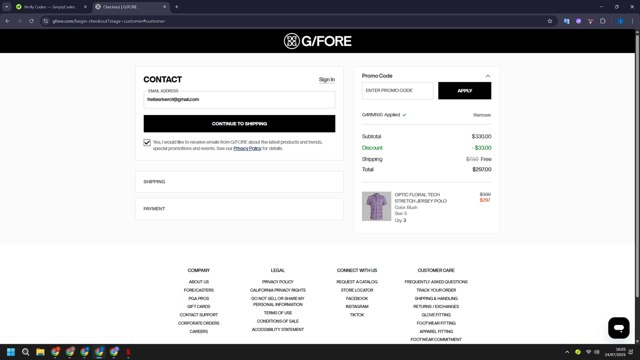The width and height of the screenshot is (640, 360).
Task: Open Frequently Asked Questions link
Action: 436,282
